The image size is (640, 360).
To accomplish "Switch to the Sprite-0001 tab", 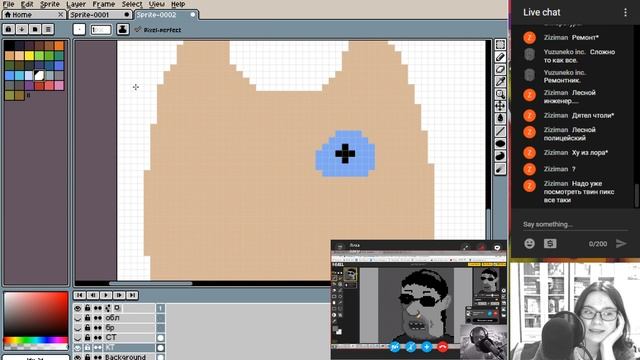I will (99, 15).
